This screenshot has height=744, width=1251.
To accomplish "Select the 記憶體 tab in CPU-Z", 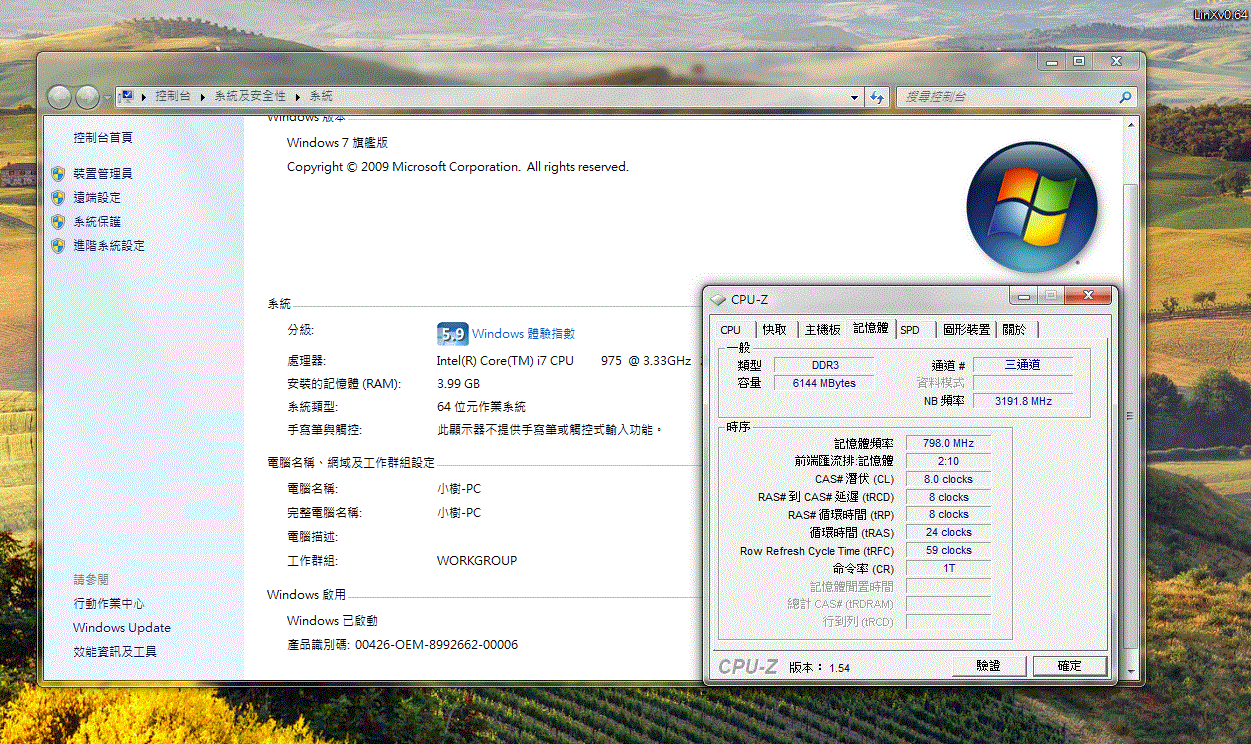I will pos(871,328).
